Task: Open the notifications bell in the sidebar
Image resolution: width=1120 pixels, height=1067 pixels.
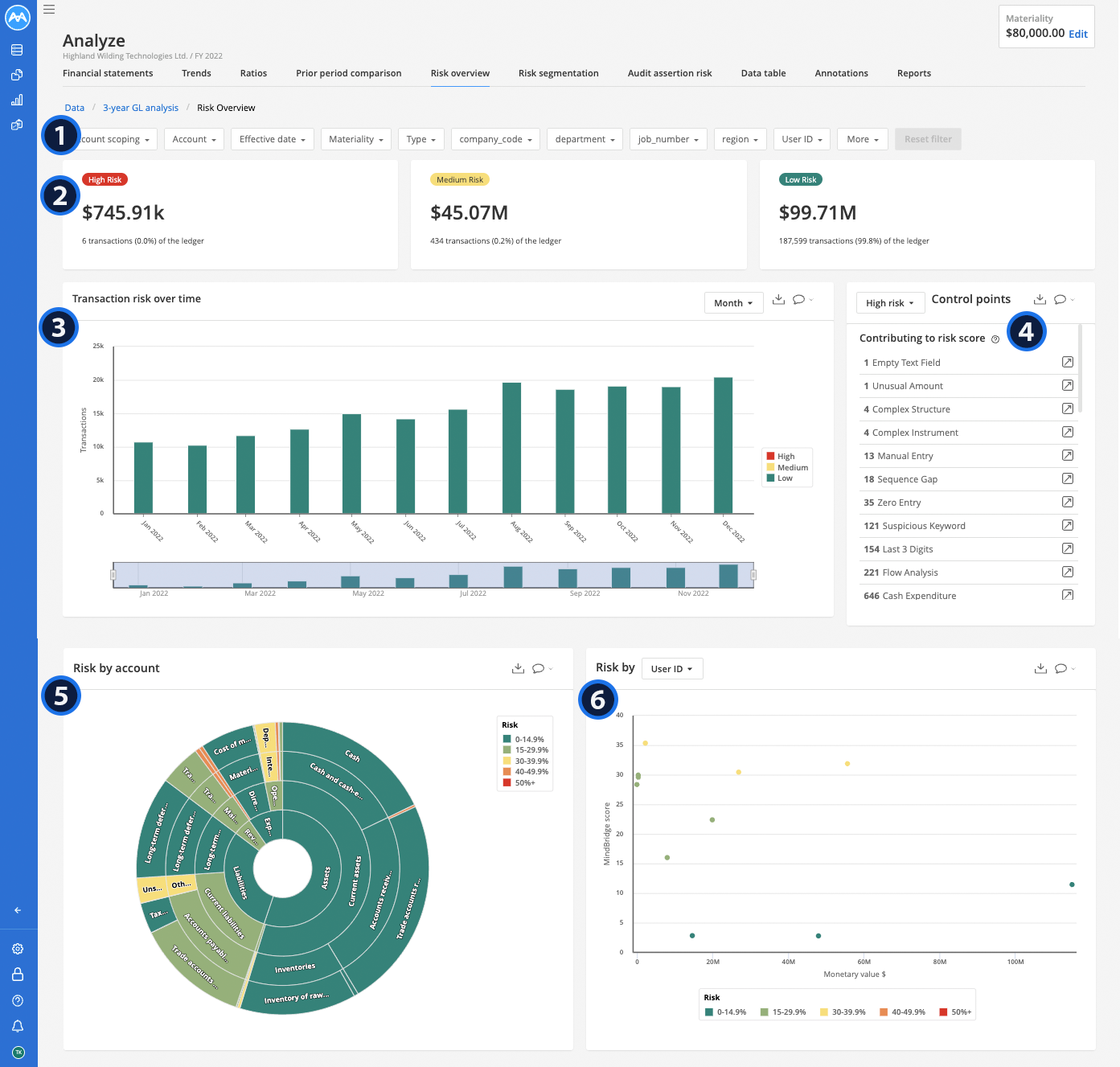Action: click(17, 1026)
